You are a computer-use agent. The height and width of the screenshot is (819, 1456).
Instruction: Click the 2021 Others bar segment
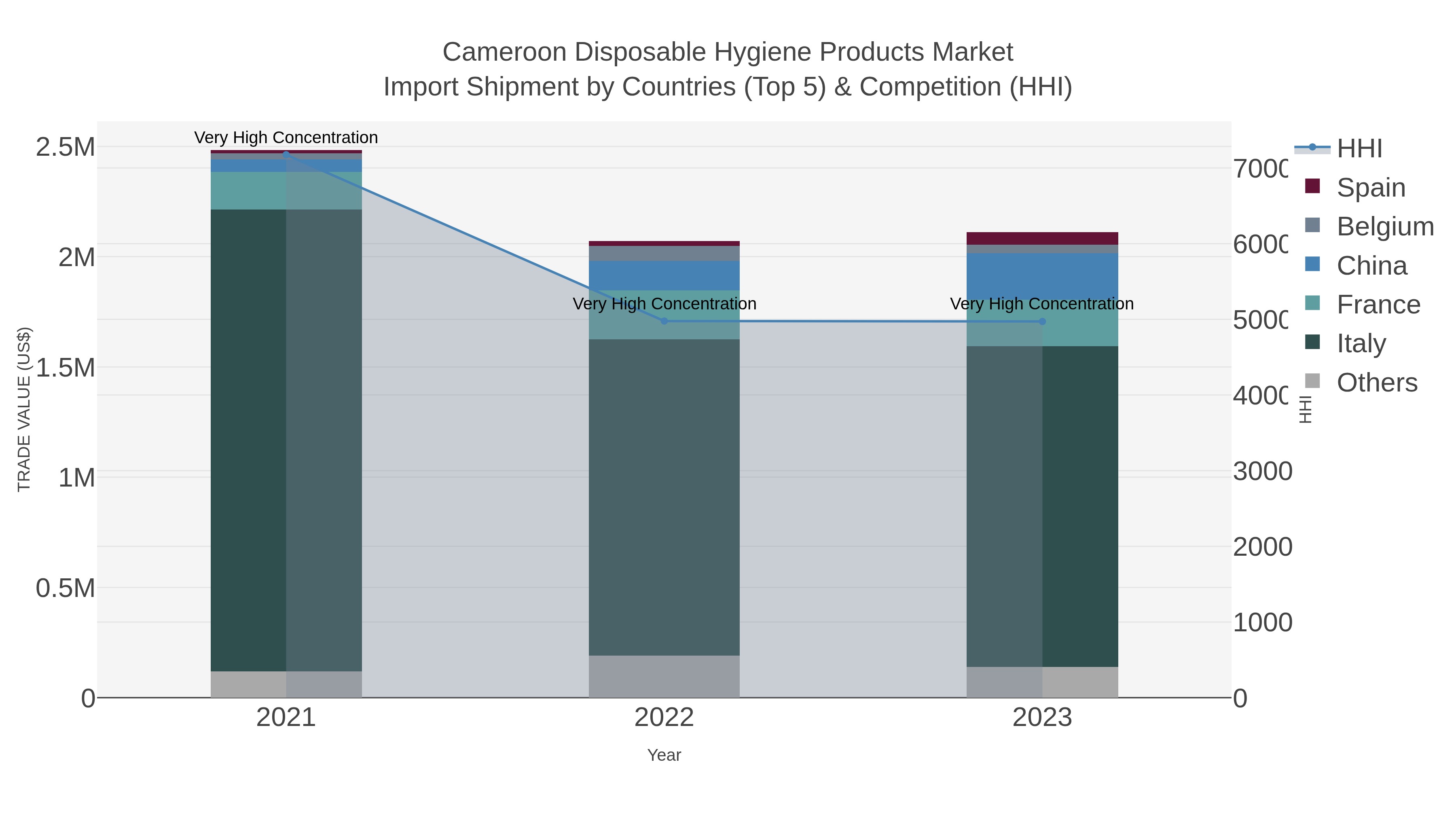click(x=286, y=684)
